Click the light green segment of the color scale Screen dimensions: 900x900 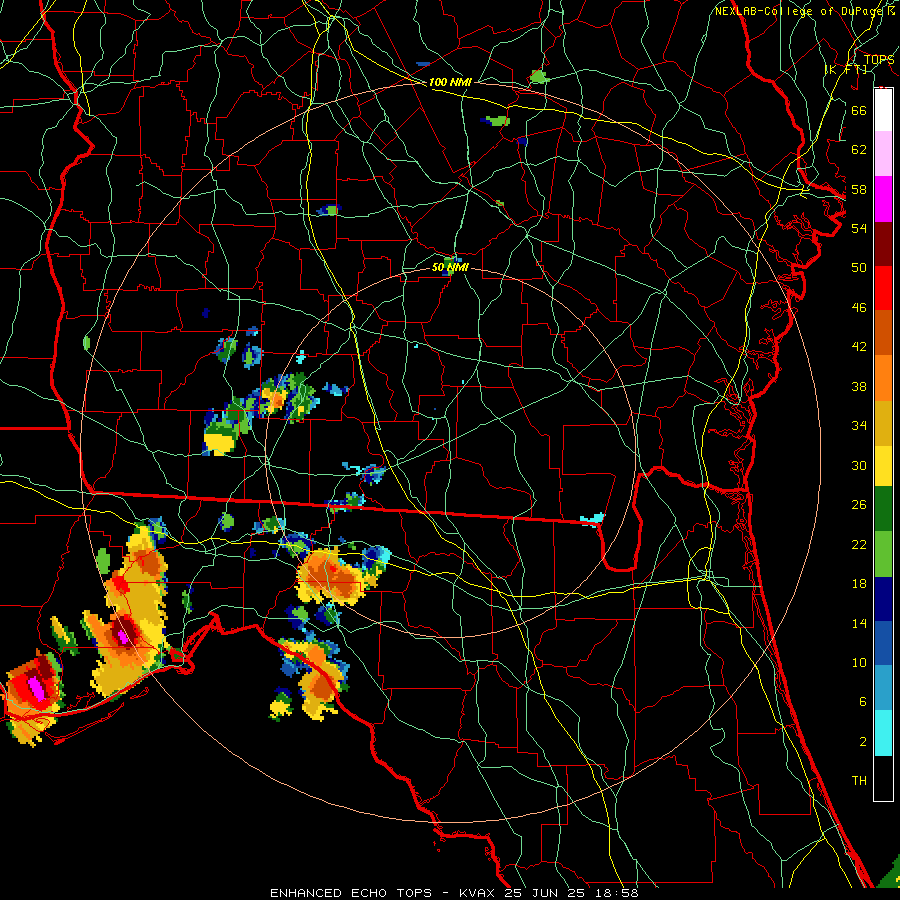[883, 554]
